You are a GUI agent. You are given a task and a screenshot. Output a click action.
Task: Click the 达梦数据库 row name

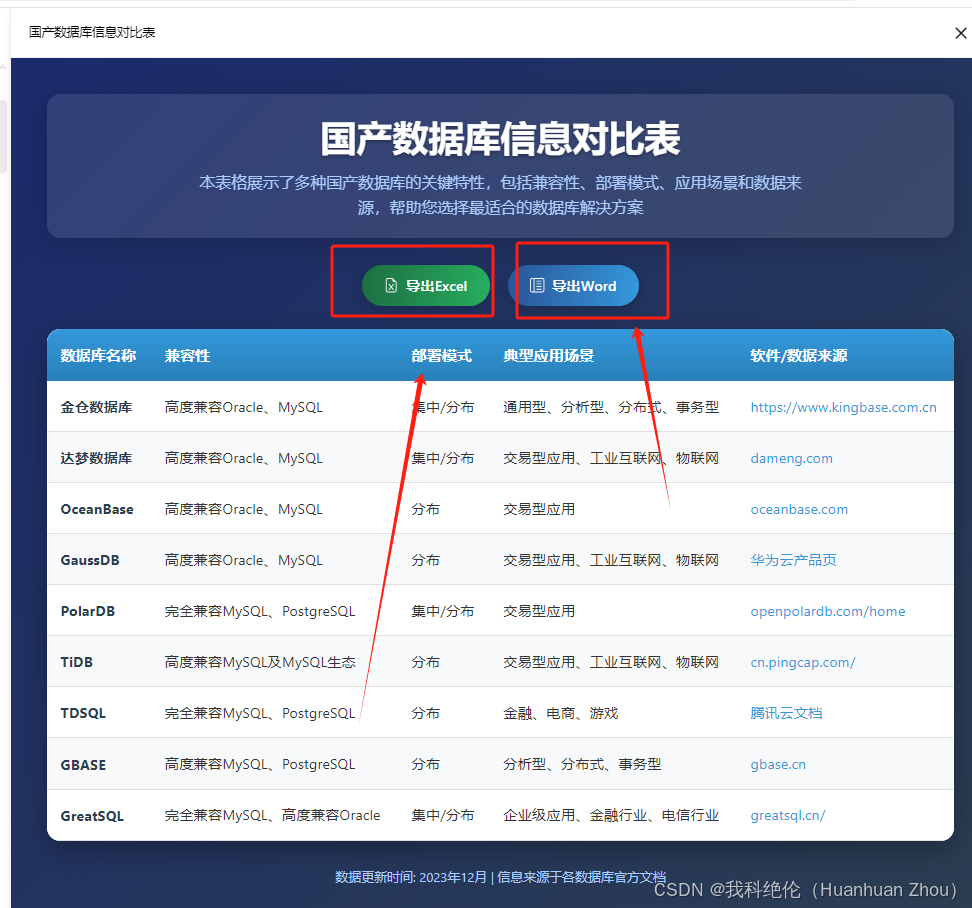(x=96, y=459)
